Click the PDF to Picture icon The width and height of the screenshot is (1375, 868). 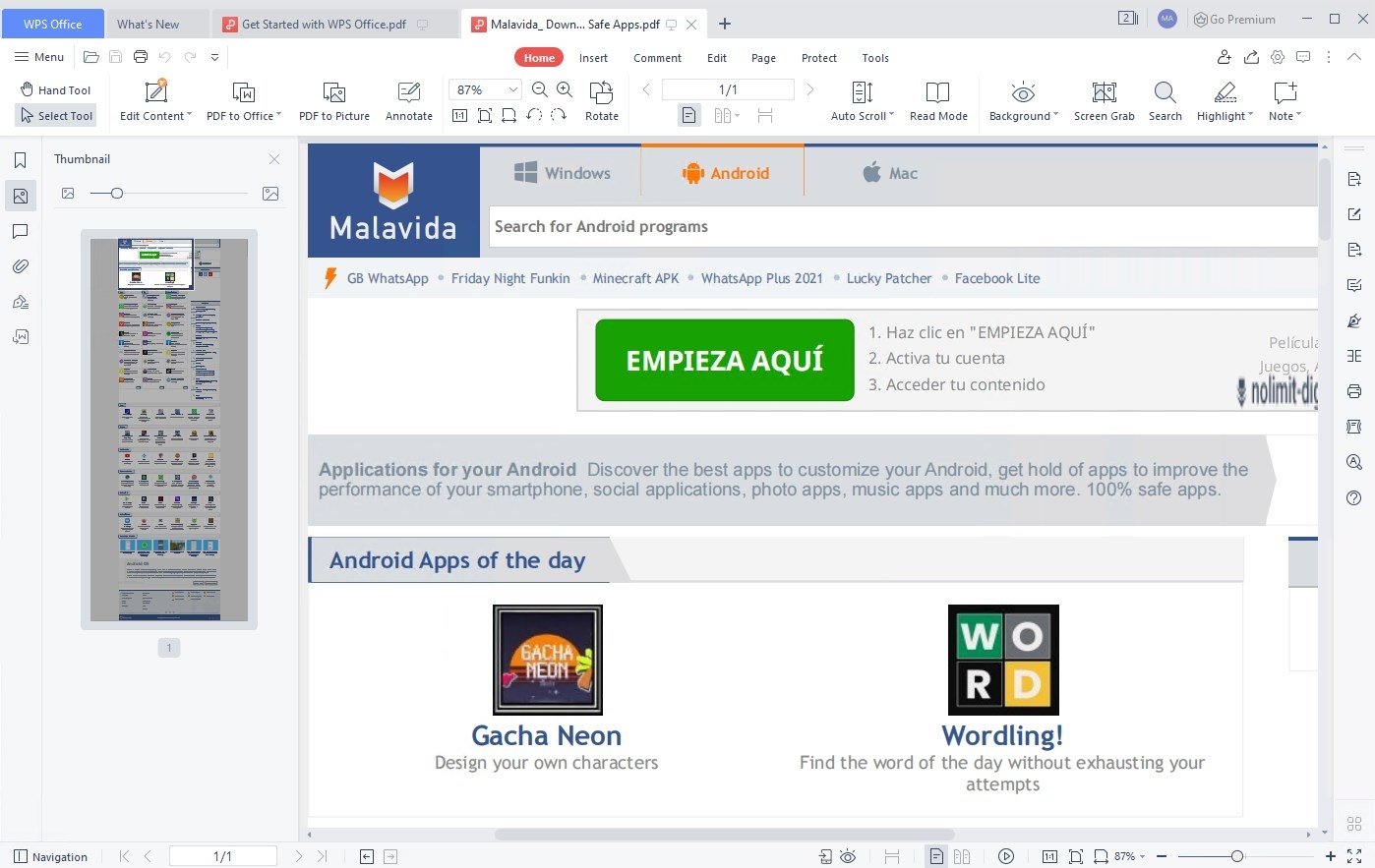pos(334,101)
